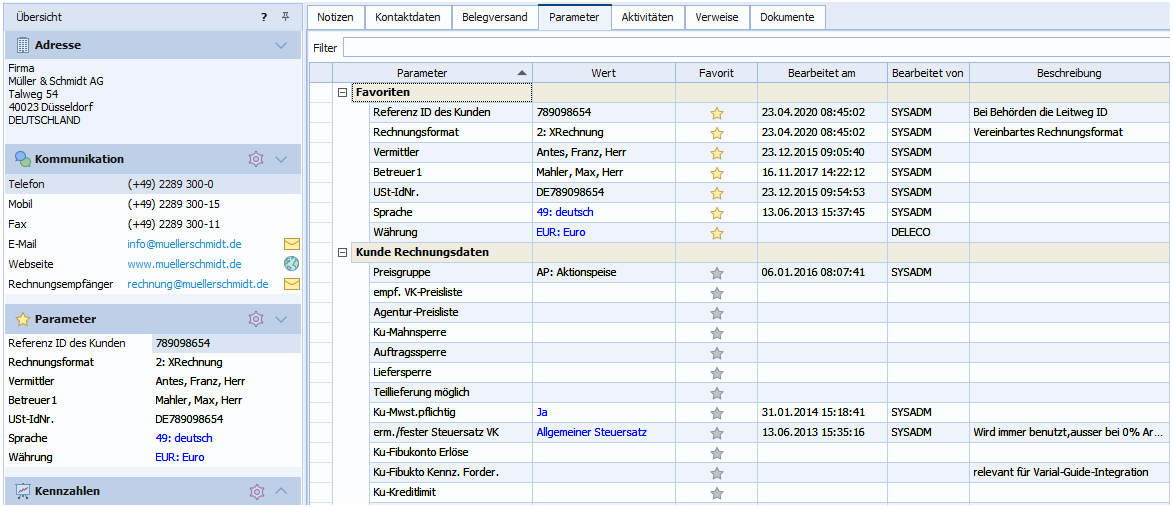Collapse the Kunde Rechnungsdaten group
1173x507 pixels.
343,253
